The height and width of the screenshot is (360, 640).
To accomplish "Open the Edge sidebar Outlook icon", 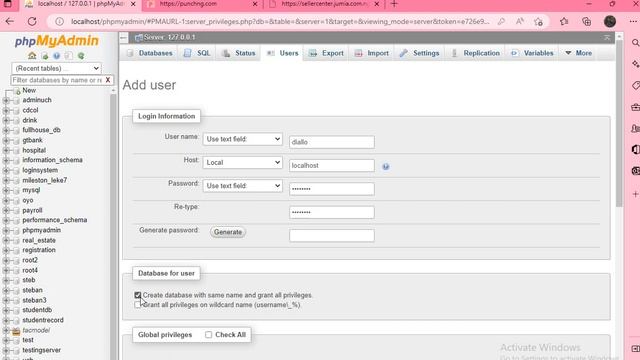I will 636,171.
